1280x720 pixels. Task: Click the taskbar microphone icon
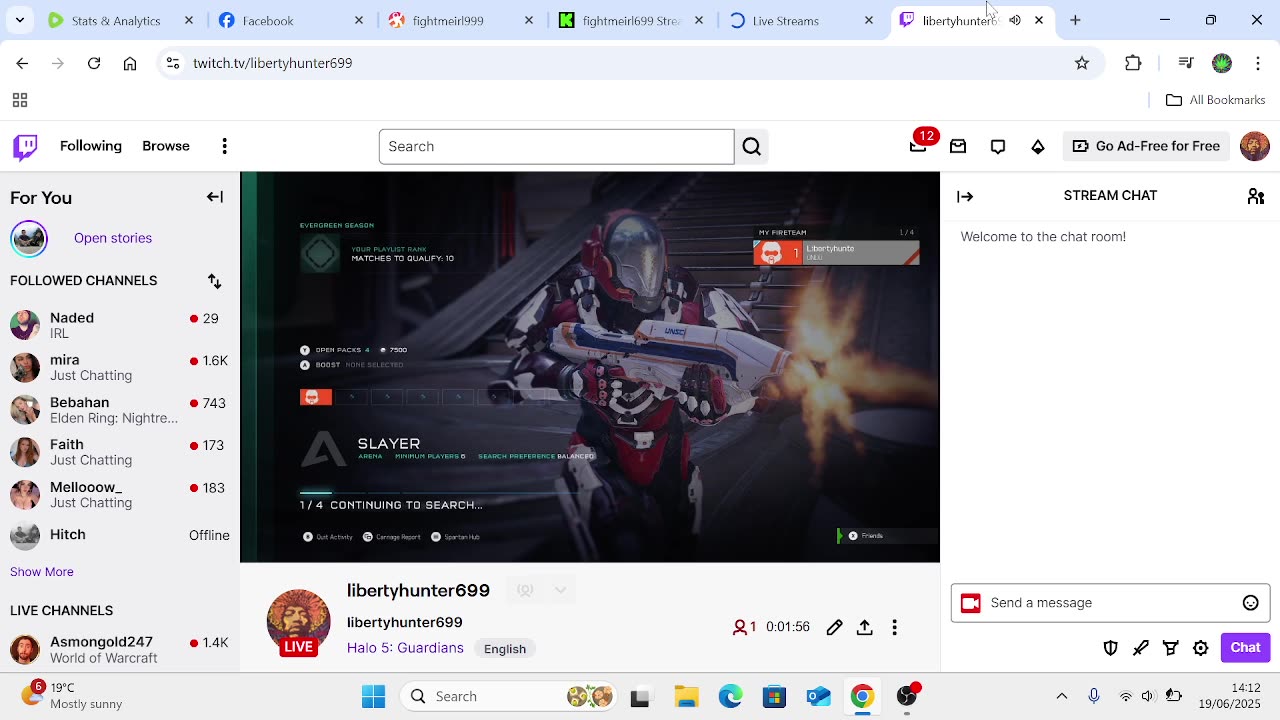click(1094, 696)
